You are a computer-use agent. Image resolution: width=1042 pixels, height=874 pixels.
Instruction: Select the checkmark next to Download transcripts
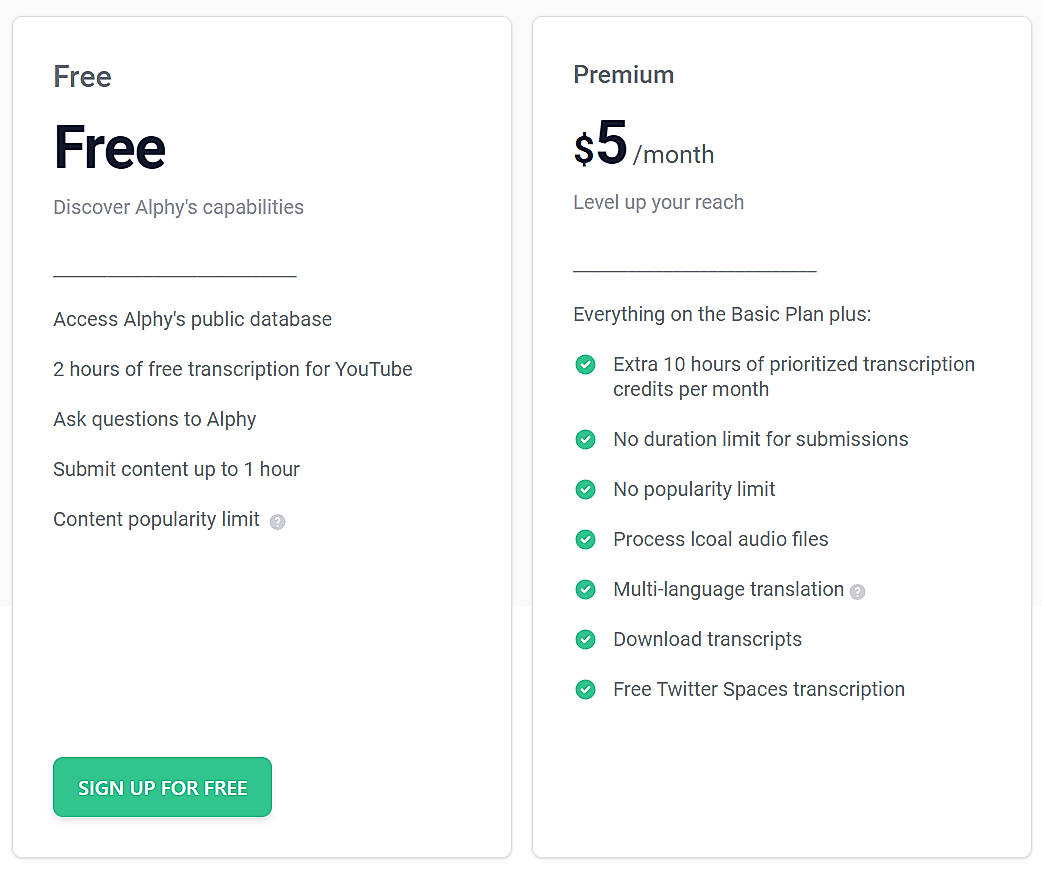pyautogui.click(x=585, y=639)
